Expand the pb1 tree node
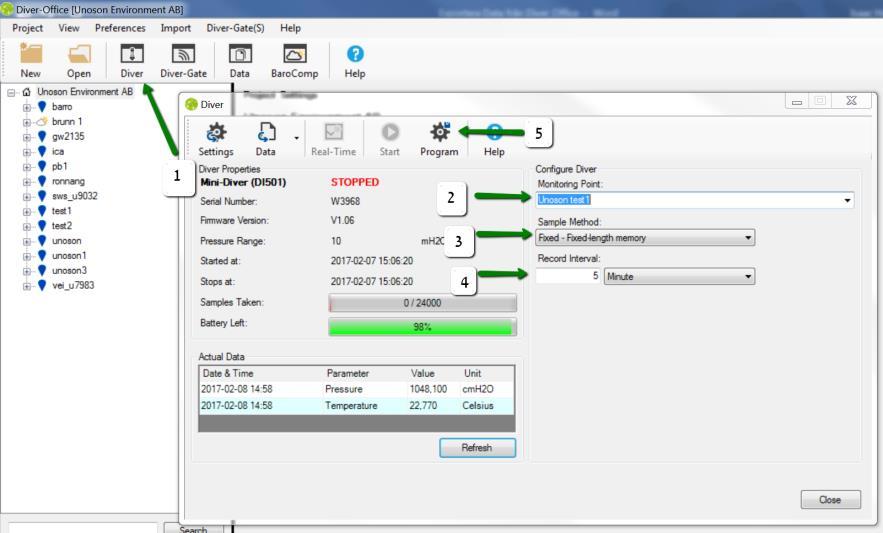The height and width of the screenshot is (533, 883). [x=26, y=167]
